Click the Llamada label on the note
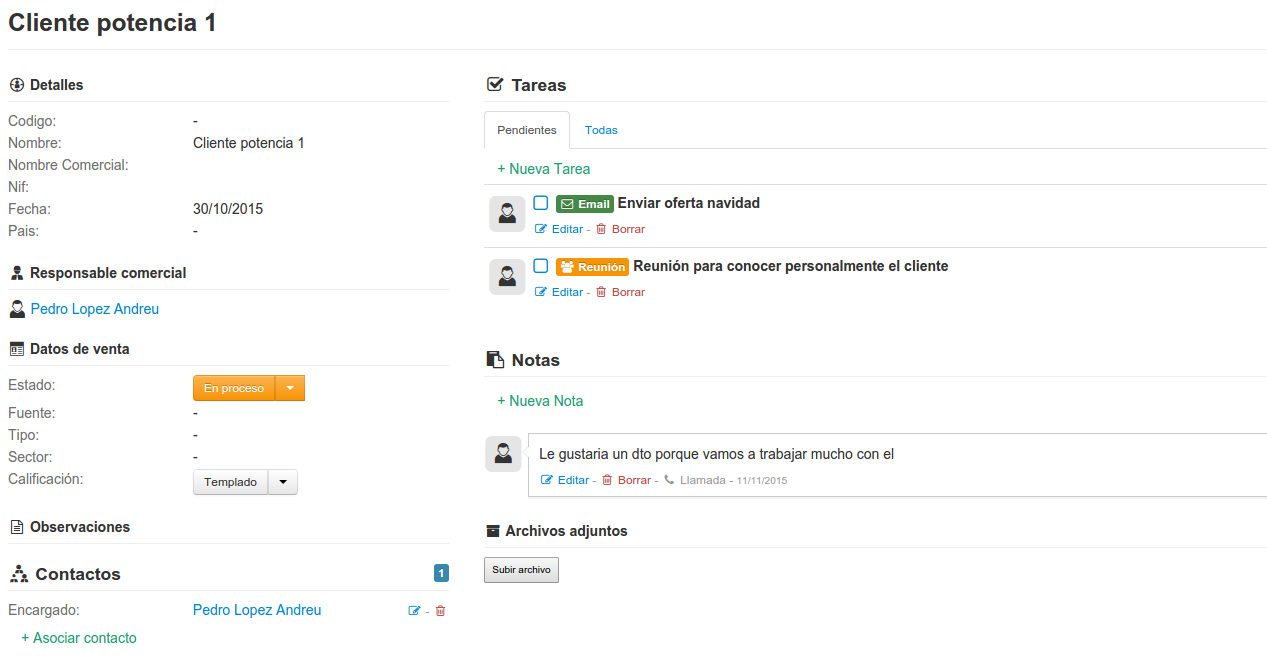Image resolution: width=1267 pixels, height=658 pixels. (x=703, y=480)
